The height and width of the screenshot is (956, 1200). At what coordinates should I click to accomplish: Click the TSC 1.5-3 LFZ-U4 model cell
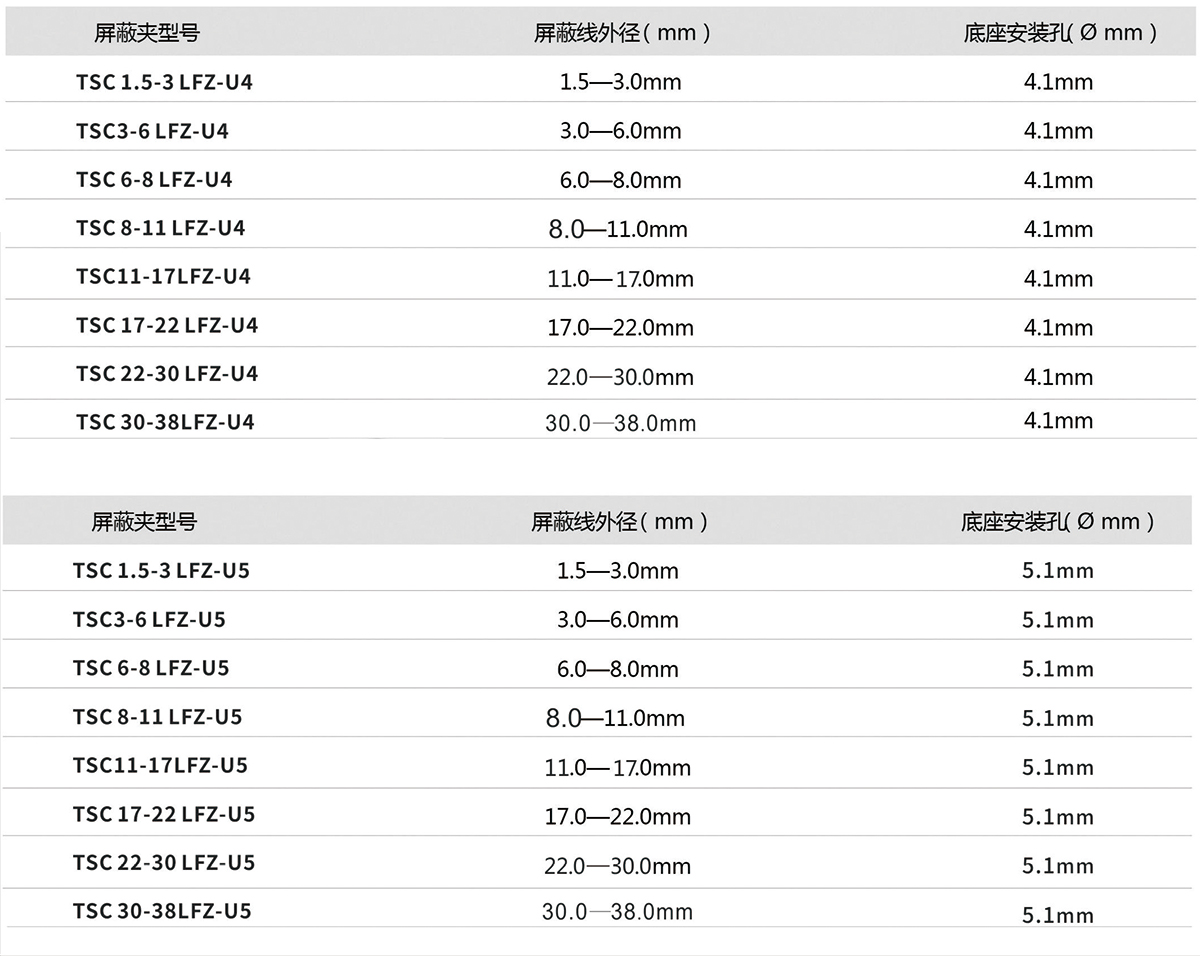tap(164, 82)
